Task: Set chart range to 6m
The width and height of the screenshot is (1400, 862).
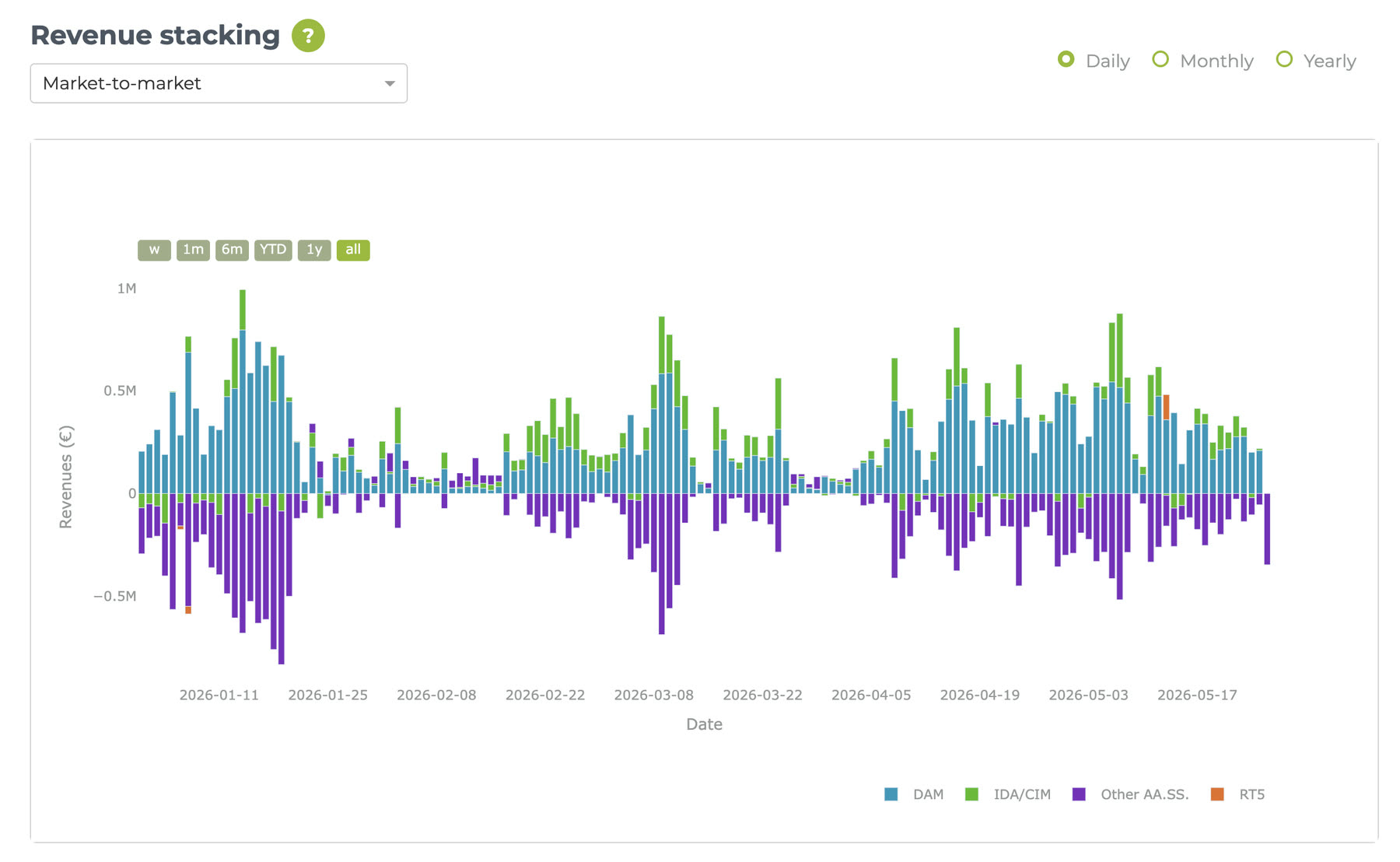Action: tap(232, 250)
